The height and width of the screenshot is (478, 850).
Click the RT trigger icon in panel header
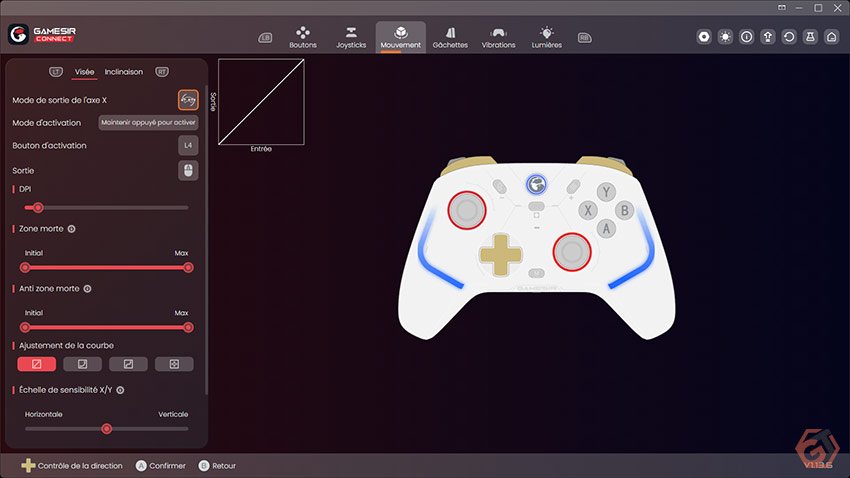[x=162, y=72]
